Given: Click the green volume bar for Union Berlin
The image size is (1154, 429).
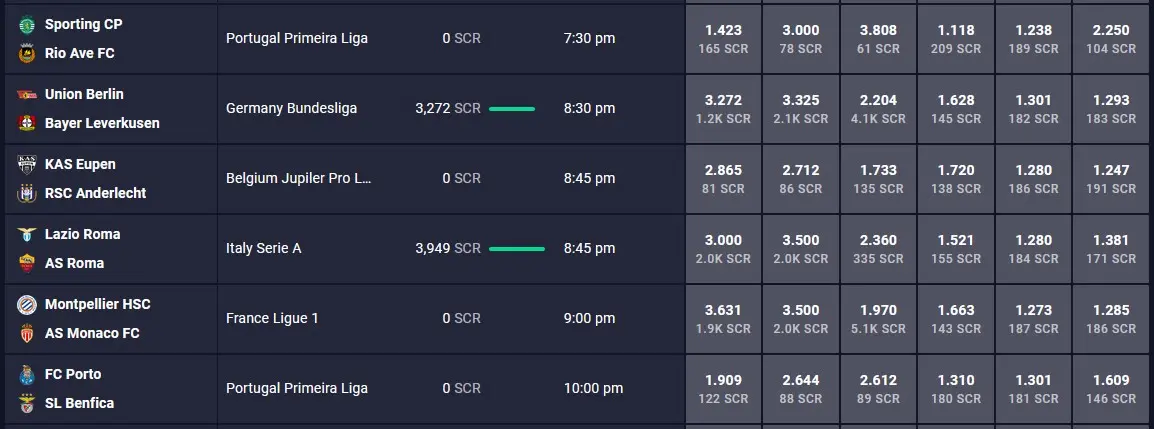Looking at the screenshot, I should 511,109.
